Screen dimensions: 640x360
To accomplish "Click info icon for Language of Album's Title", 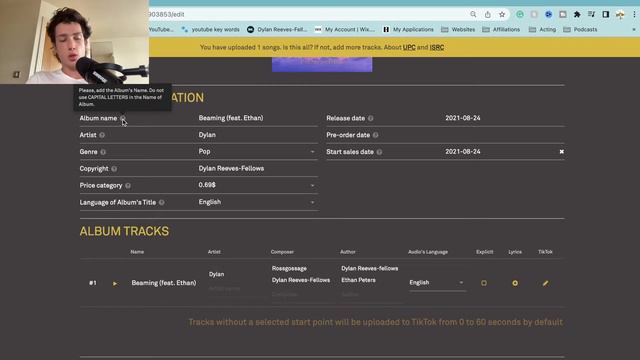I will [x=162, y=202].
